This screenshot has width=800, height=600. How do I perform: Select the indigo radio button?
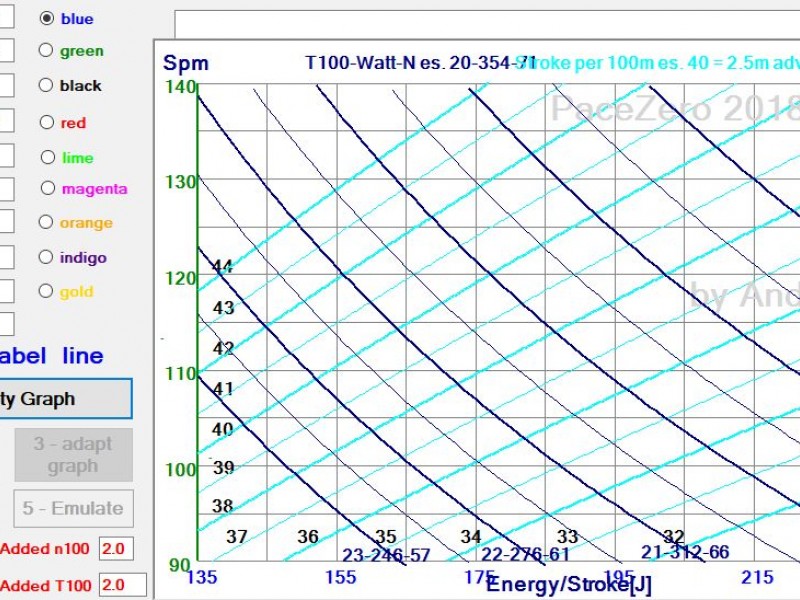pos(46,257)
